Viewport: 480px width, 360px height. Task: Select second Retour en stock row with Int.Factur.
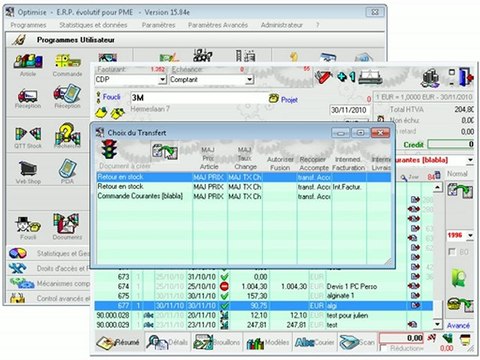[243, 187]
